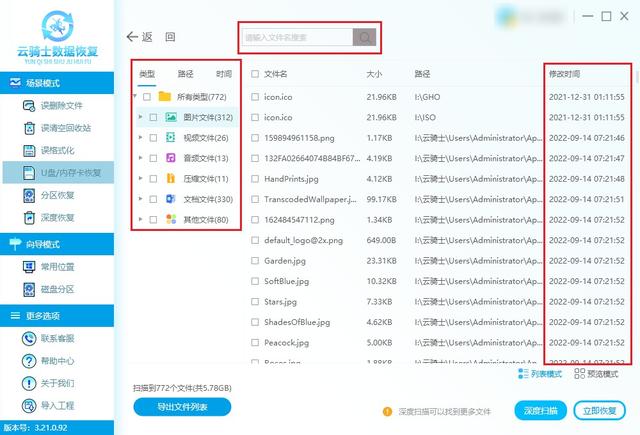640x435 pixels.
Task: Switch to 列表模式 list view
Action: click(x=540, y=374)
